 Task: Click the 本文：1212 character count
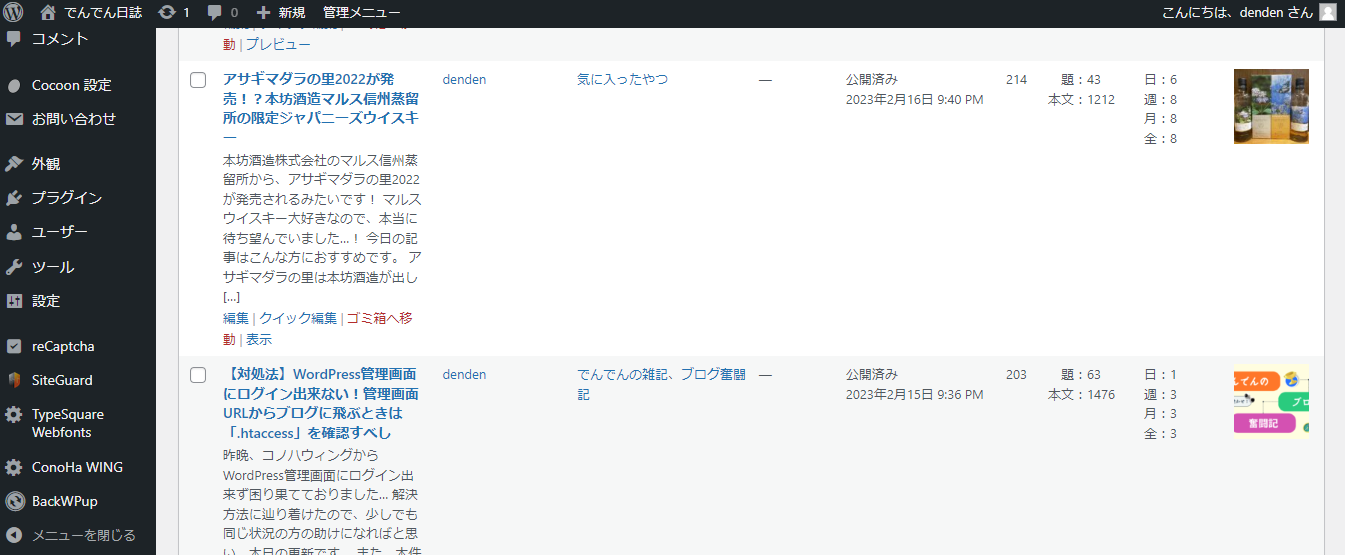pyautogui.click(x=1081, y=100)
